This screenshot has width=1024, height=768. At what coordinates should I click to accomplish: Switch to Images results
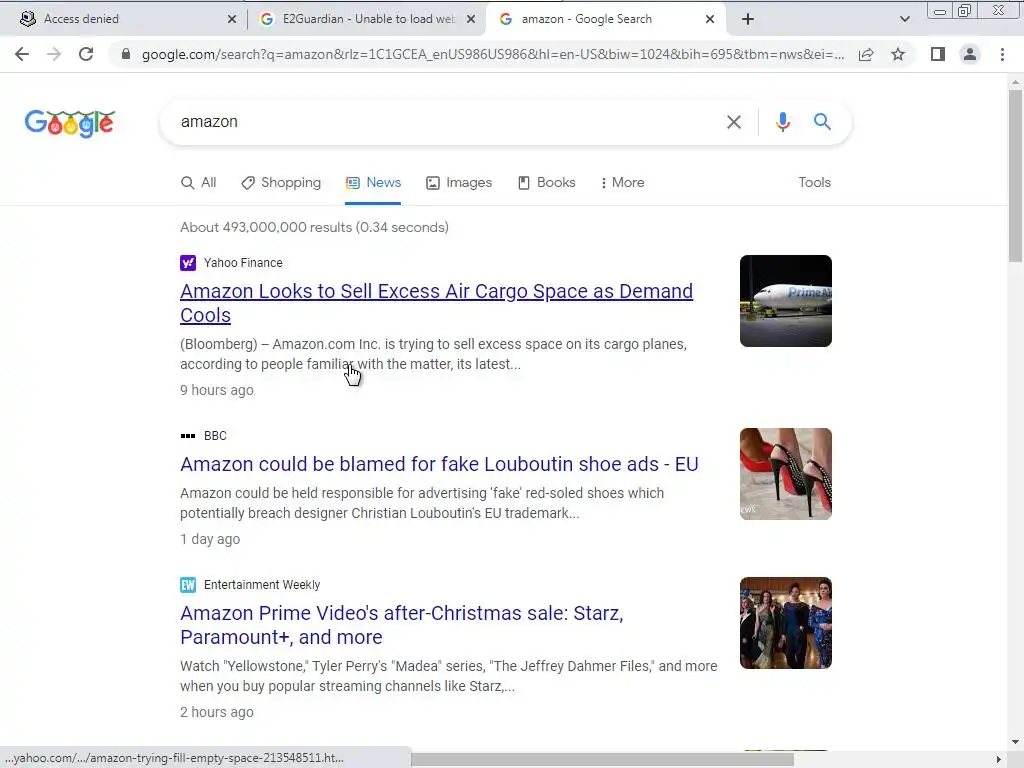pyautogui.click(x=459, y=183)
